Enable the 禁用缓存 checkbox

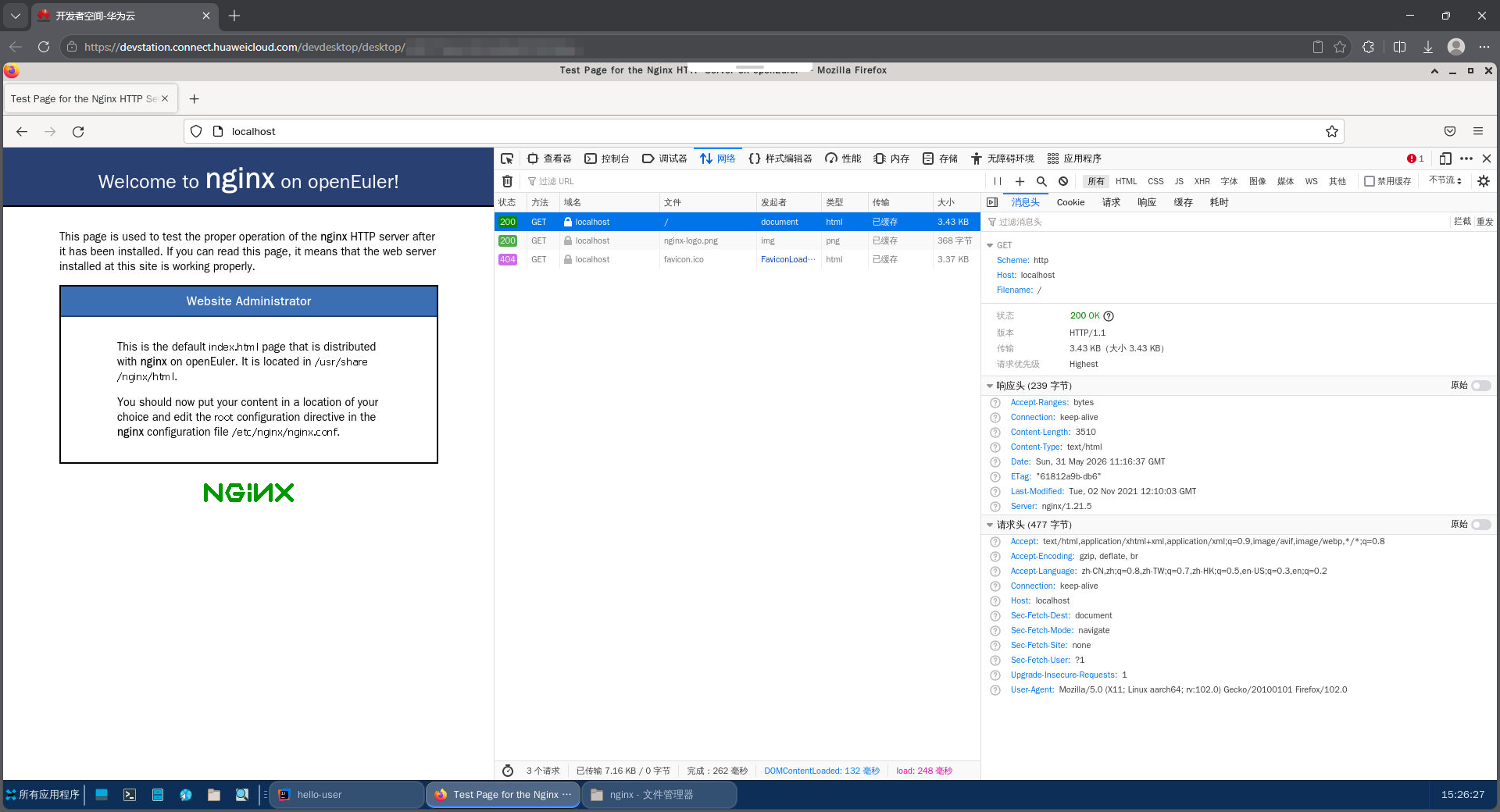click(x=1369, y=181)
